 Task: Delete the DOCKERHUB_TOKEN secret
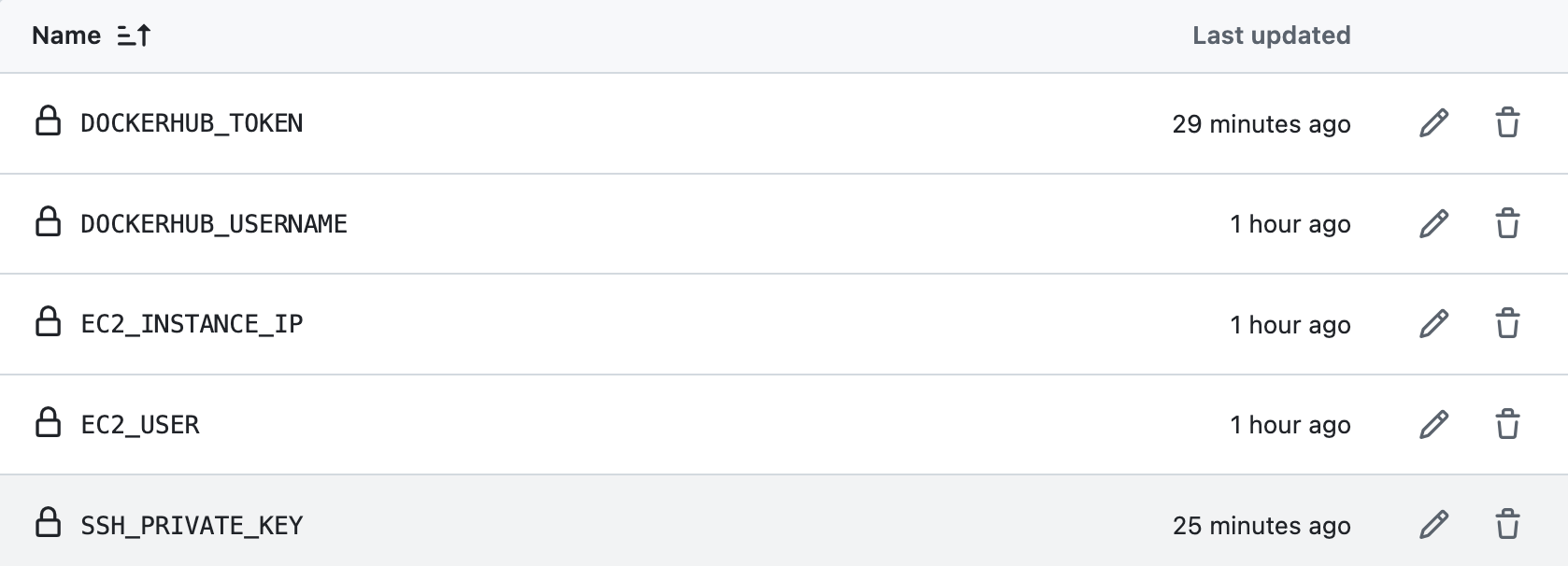[1507, 123]
